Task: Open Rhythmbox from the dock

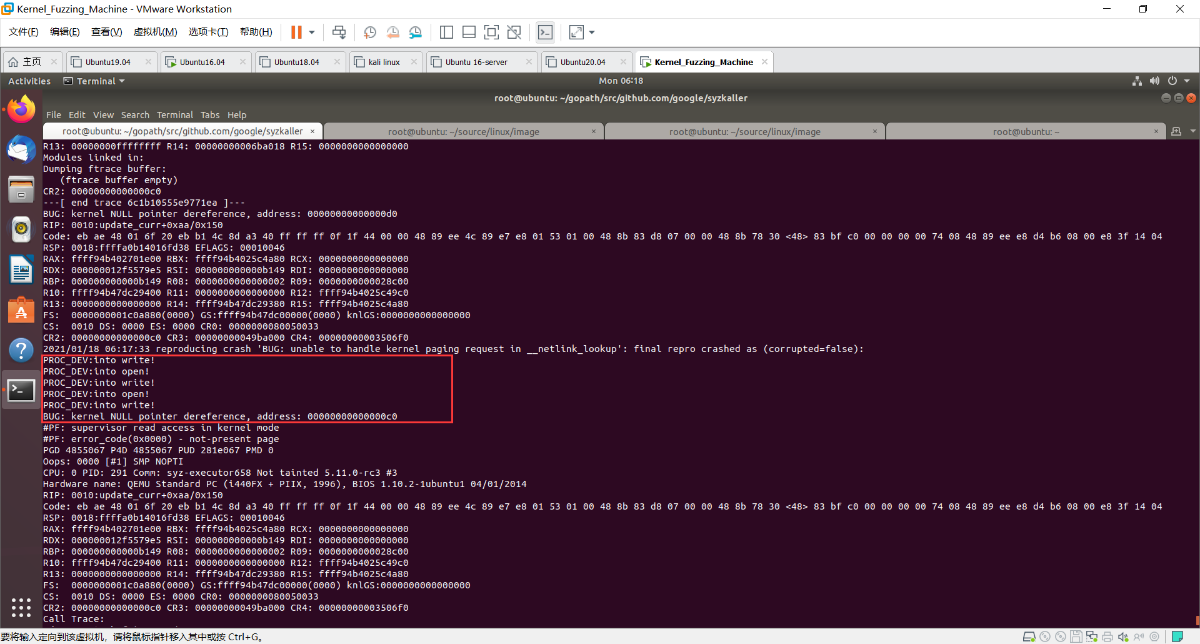Action: click(21, 229)
